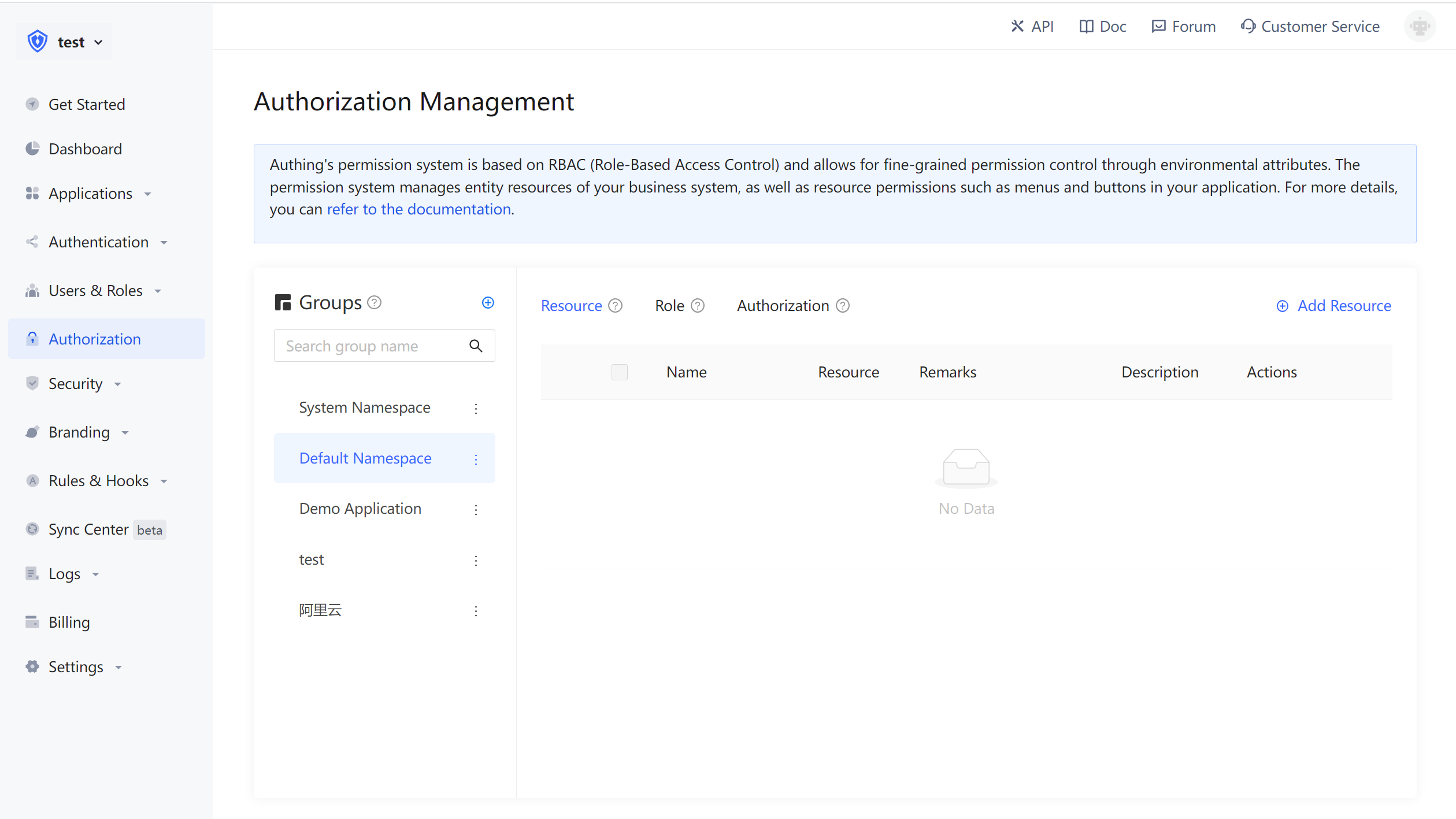Click the user avatar icon

(1419, 27)
